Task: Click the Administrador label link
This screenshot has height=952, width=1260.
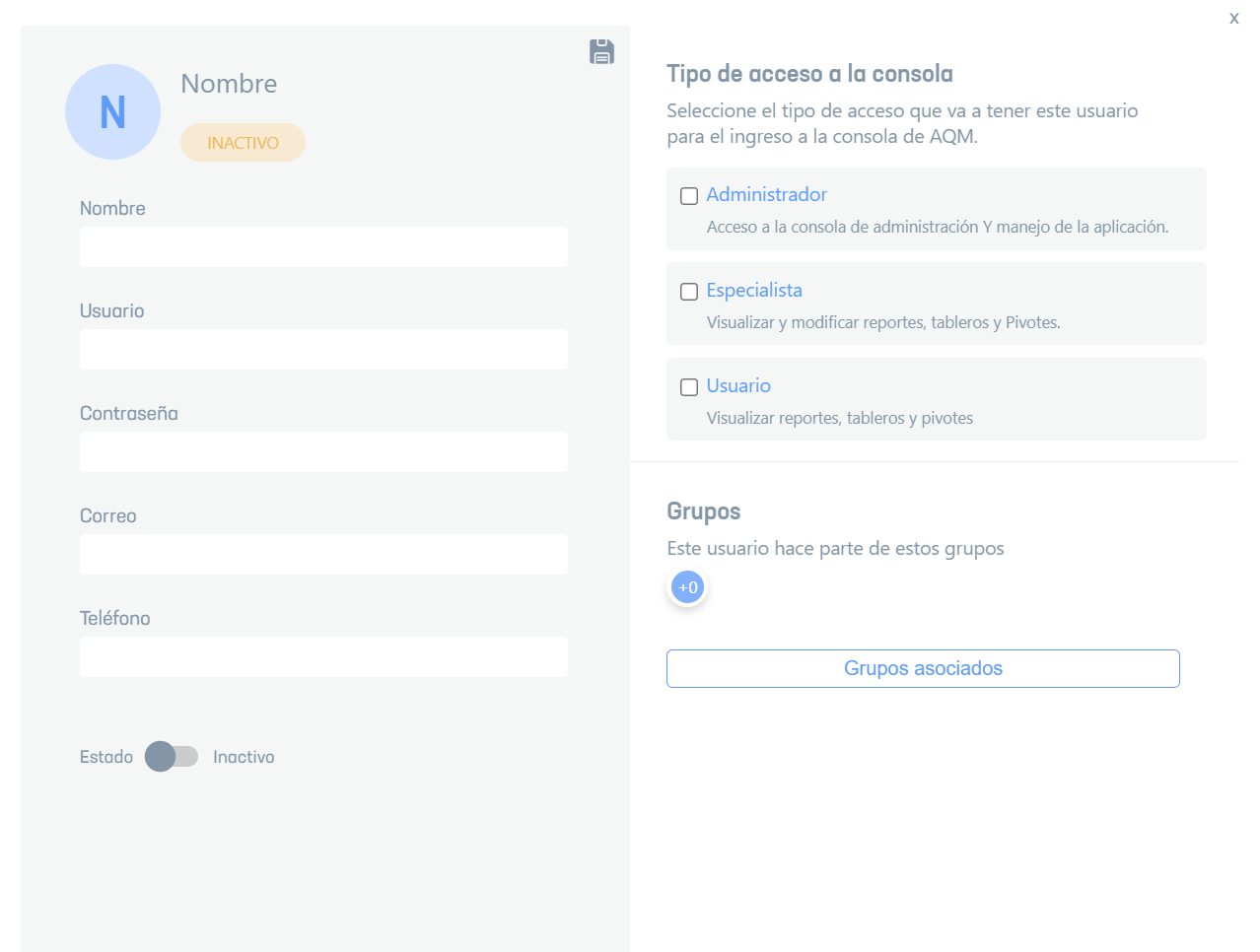Action: click(x=766, y=195)
